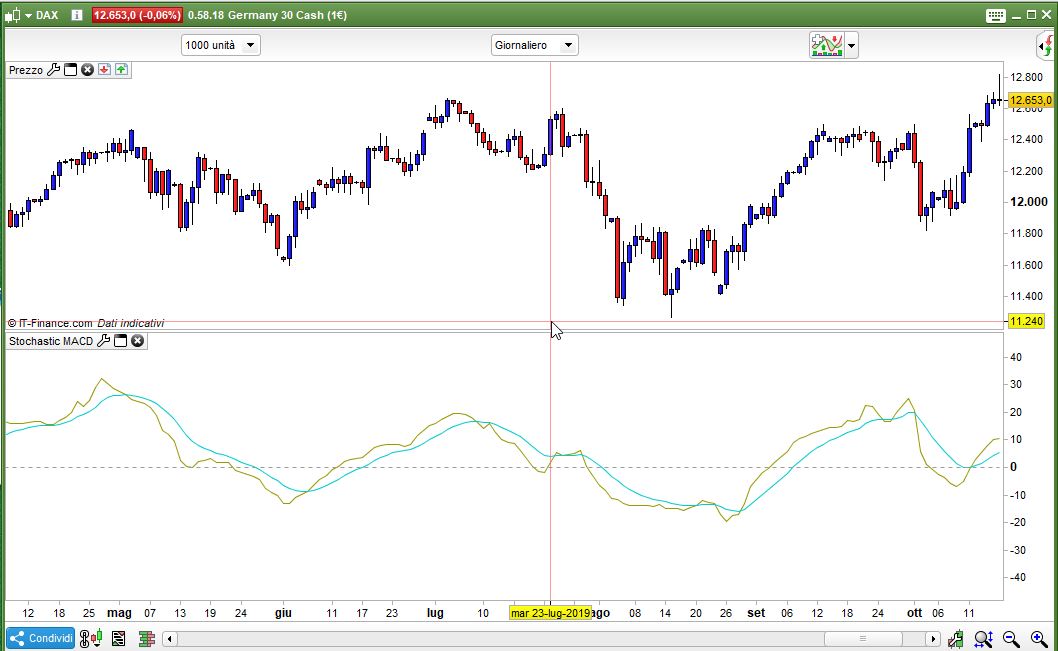Viewport: 1058px width, 651px height.
Task: Click the 'mag' month label on time axis
Action: coord(119,613)
